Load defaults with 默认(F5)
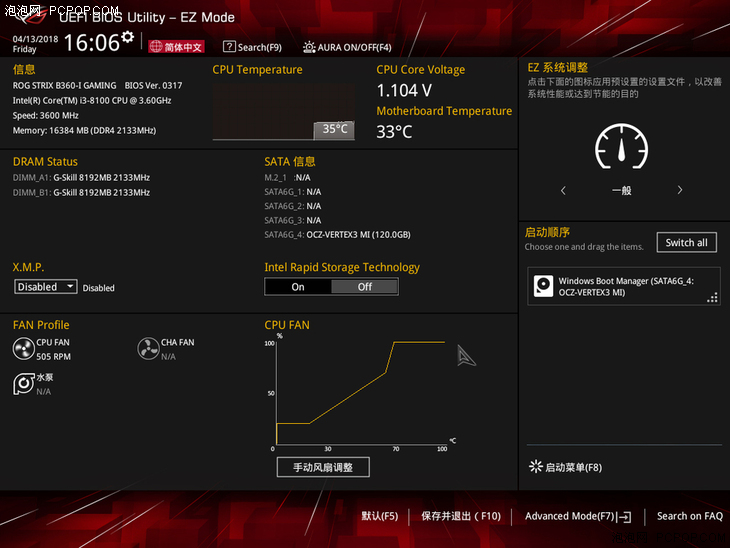 (x=380, y=516)
